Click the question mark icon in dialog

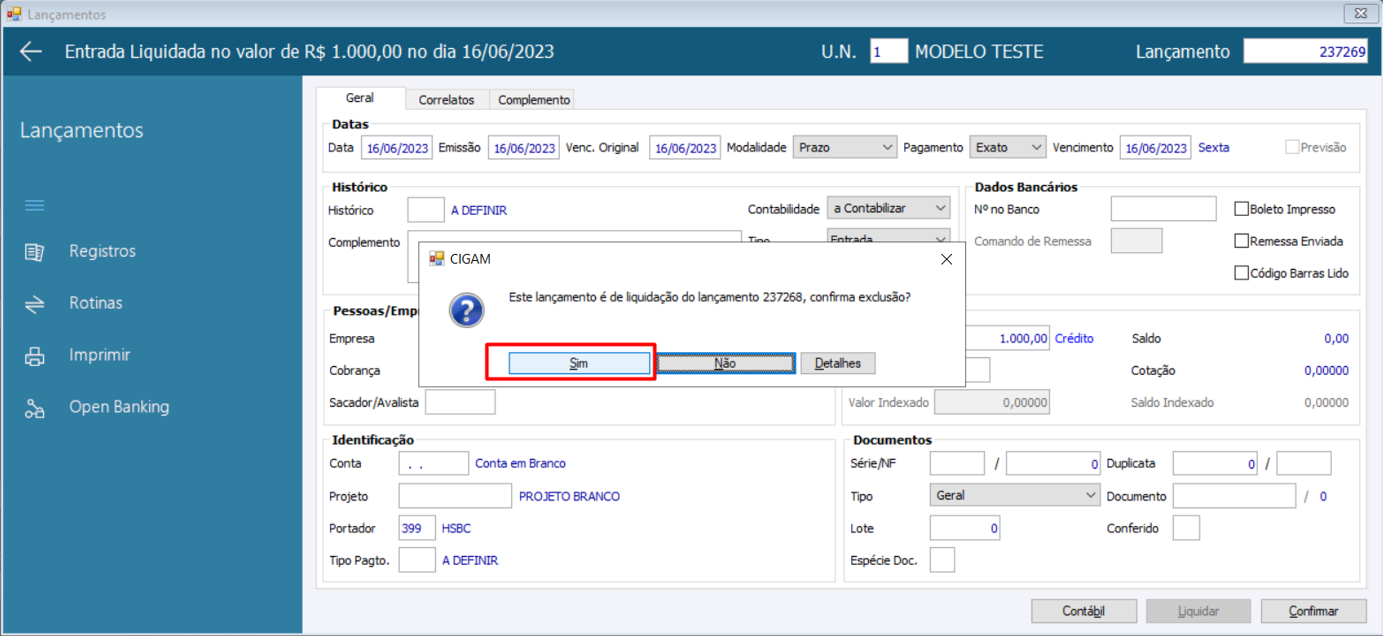[467, 310]
